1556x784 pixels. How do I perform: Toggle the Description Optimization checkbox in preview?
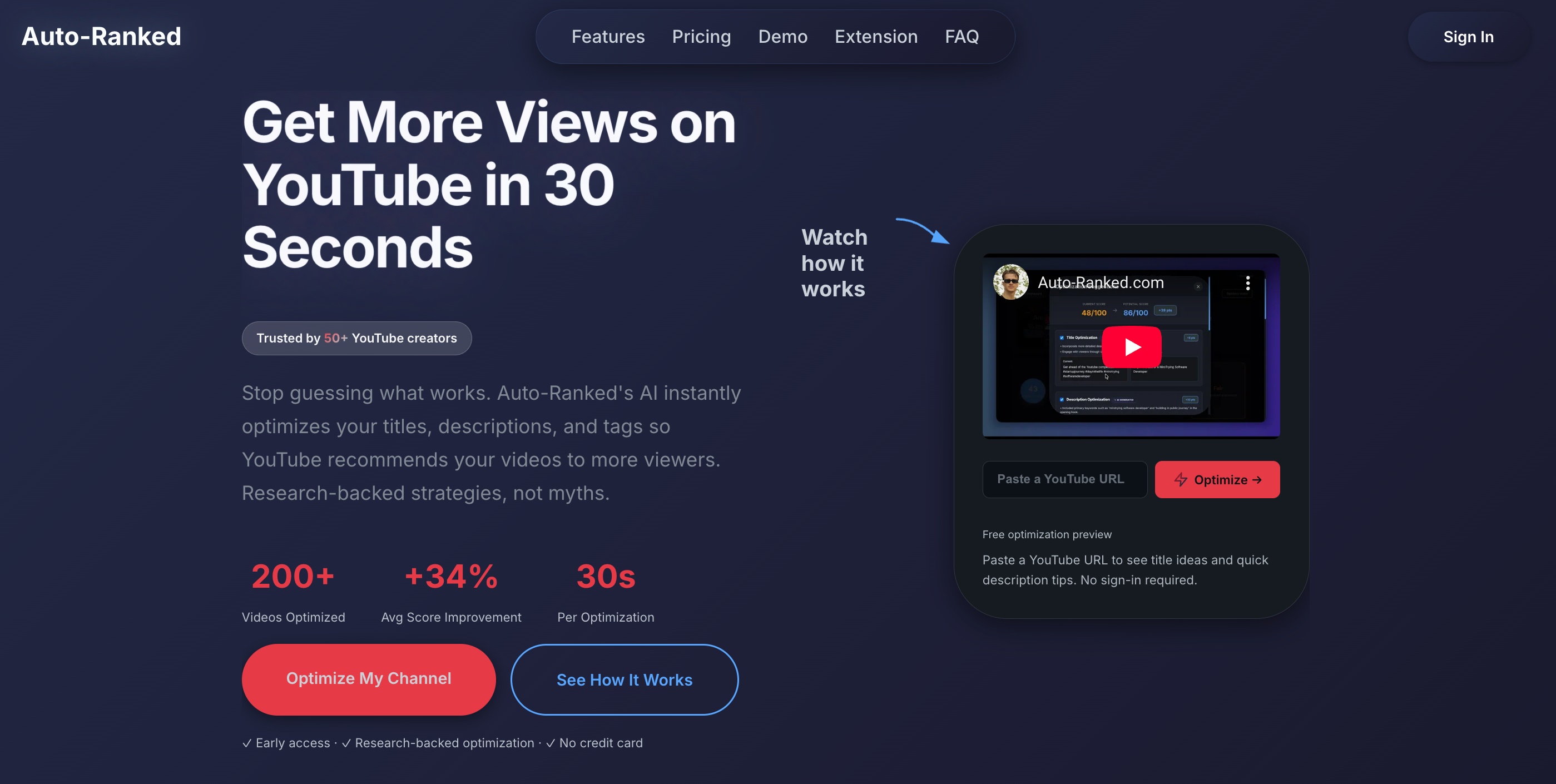pyautogui.click(x=1061, y=399)
